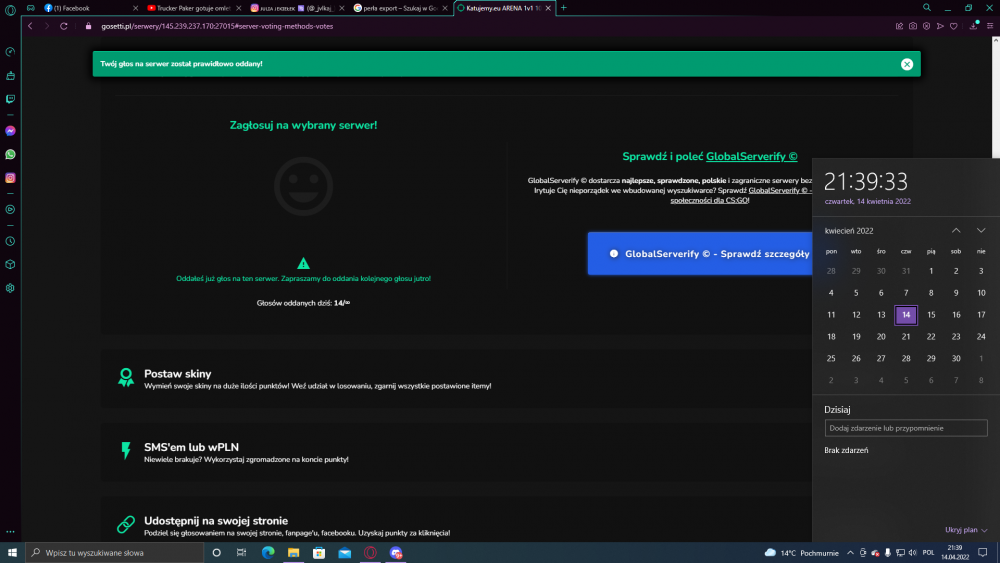The image size is (1000, 563).
Task: Show hidden system tray icons
Action: (850, 553)
